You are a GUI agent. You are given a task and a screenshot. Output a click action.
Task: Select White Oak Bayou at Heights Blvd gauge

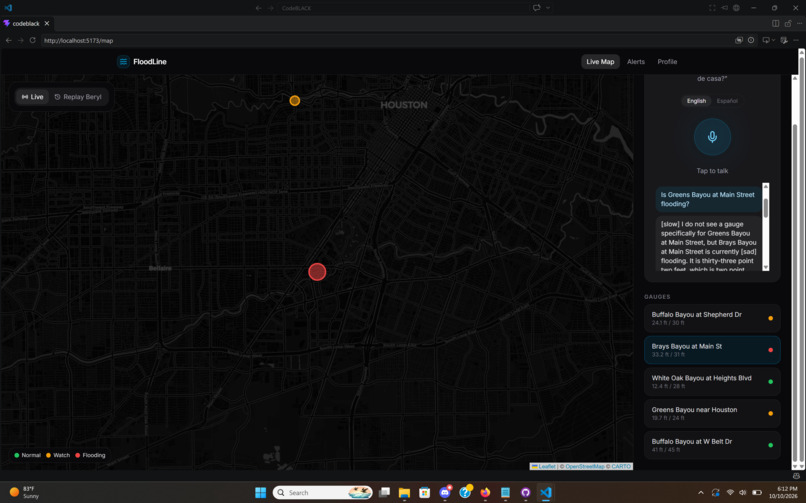(712, 382)
